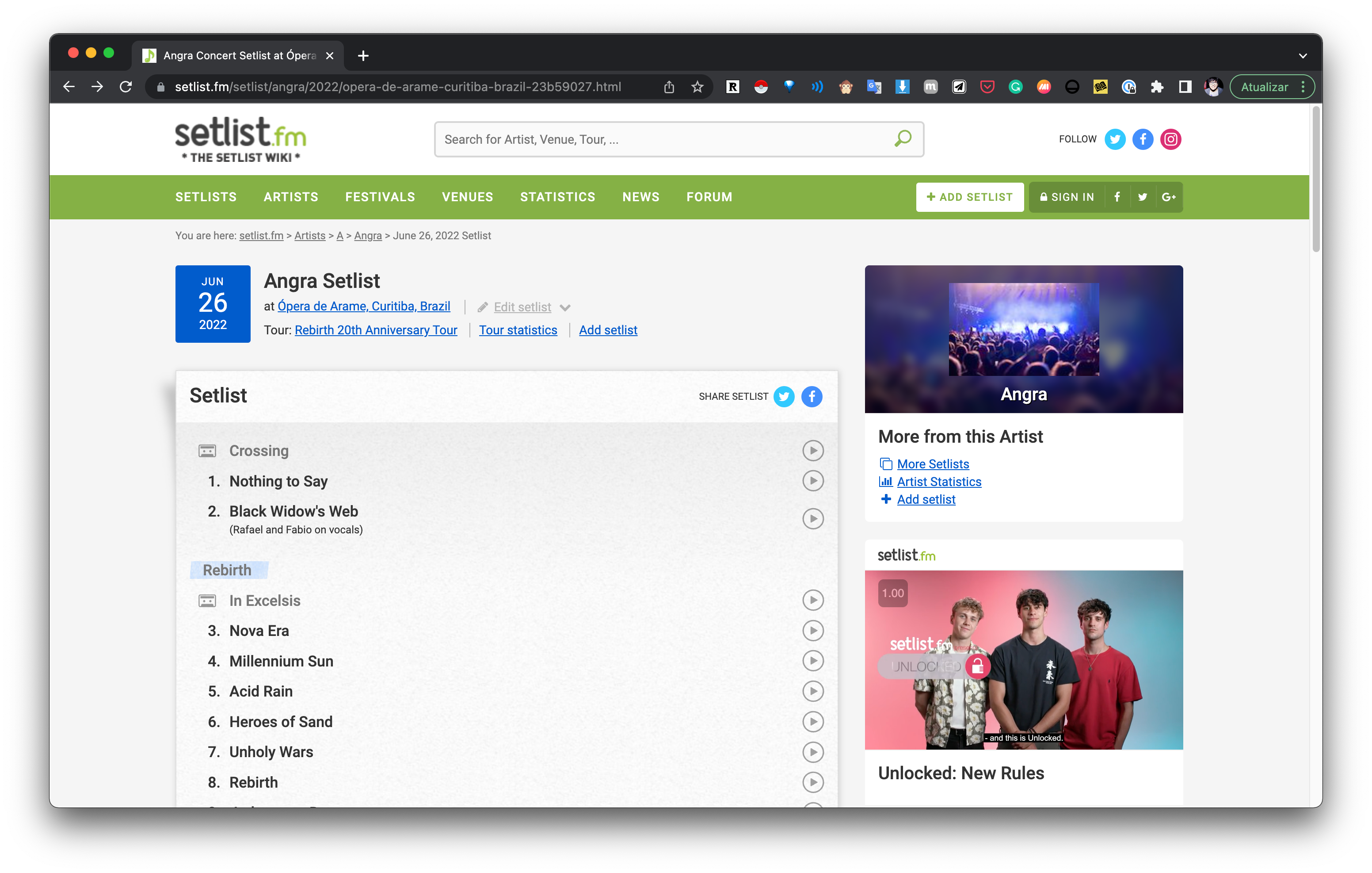Open Ópera de Arame venue link
Viewport: 1372px width, 873px height.
click(363, 306)
